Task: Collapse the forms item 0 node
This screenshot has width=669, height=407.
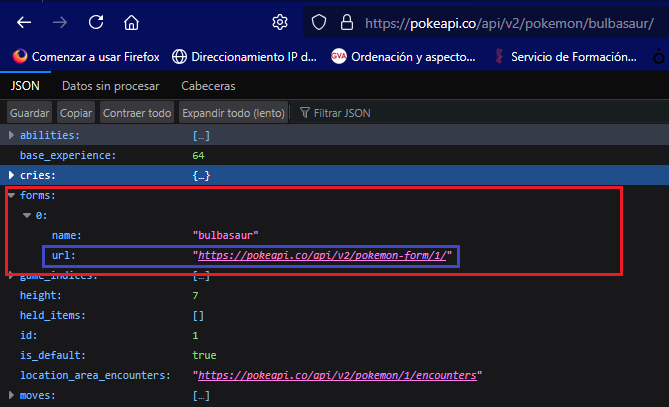Action: click(x=27, y=215)
